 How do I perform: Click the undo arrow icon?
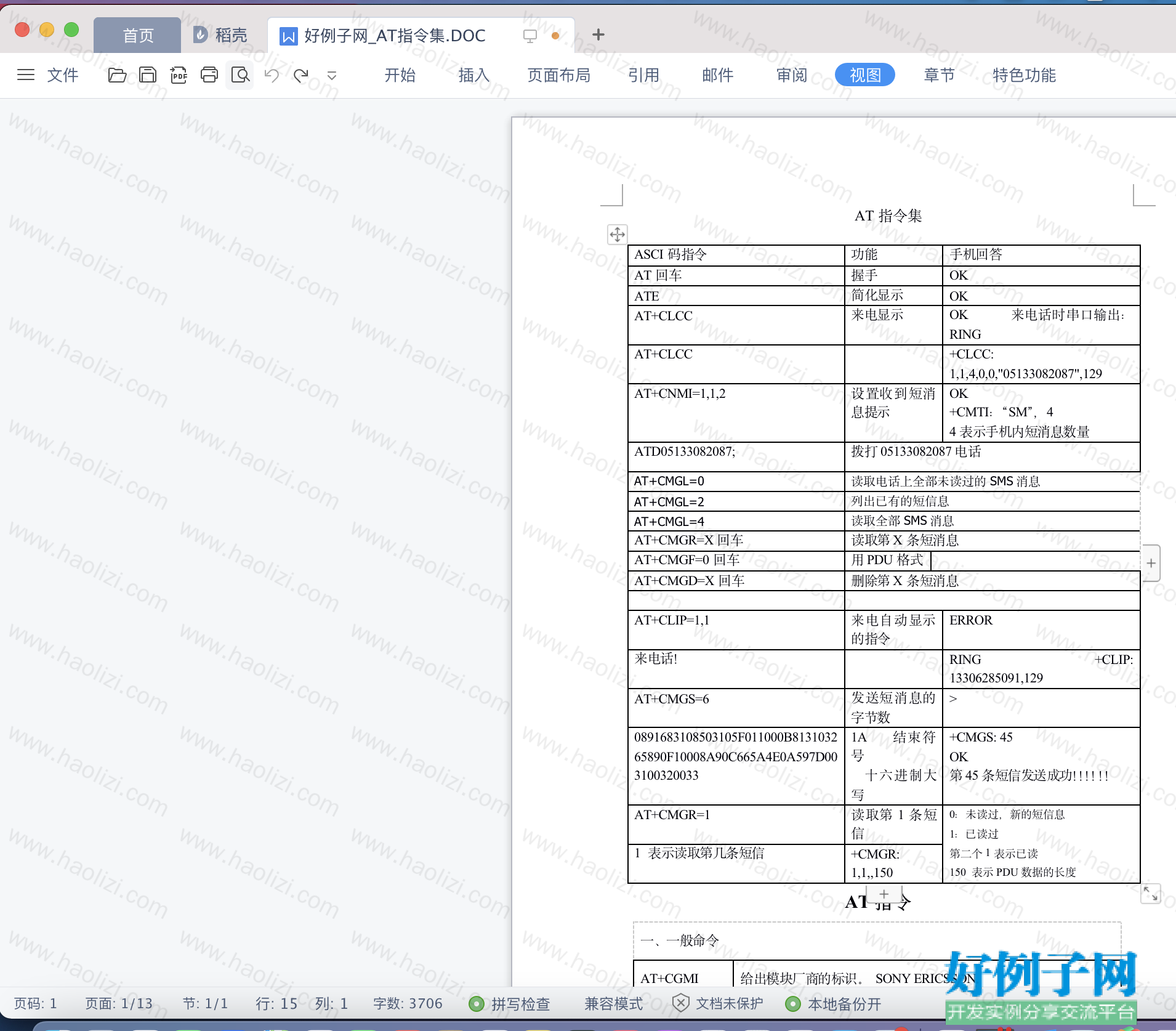[x=272, y=75]
